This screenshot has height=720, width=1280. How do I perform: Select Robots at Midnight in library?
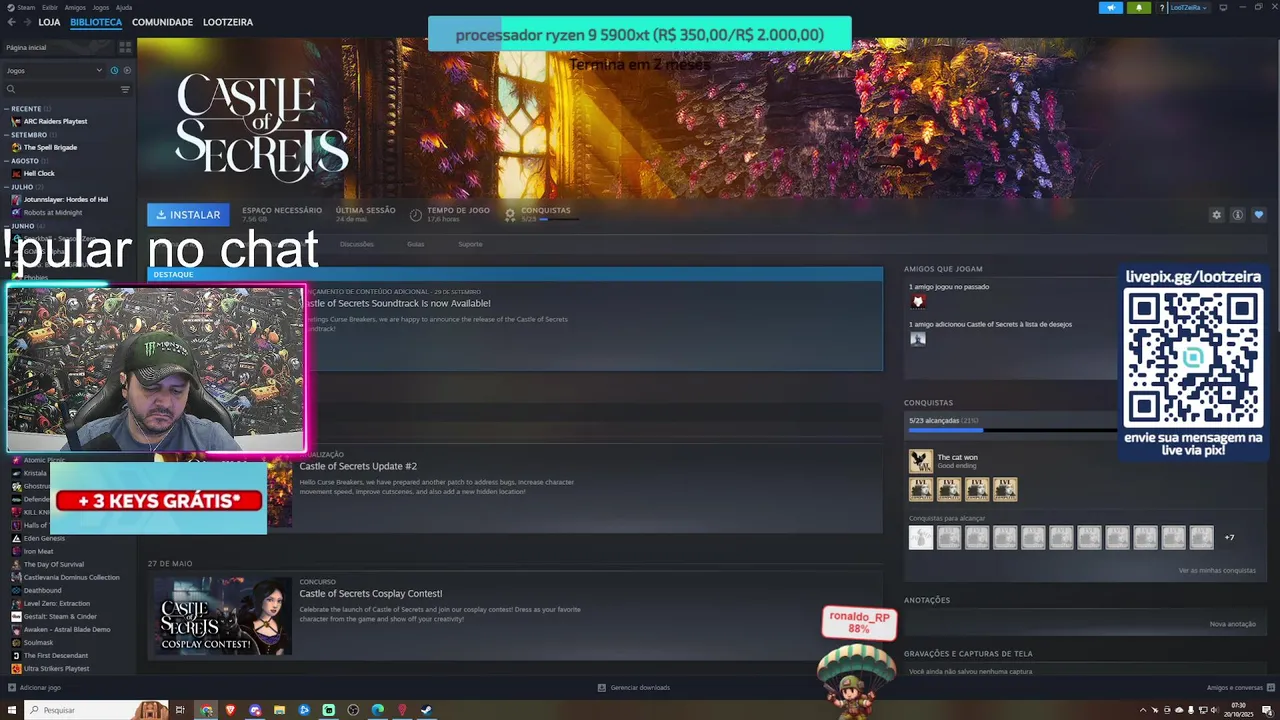53,212
